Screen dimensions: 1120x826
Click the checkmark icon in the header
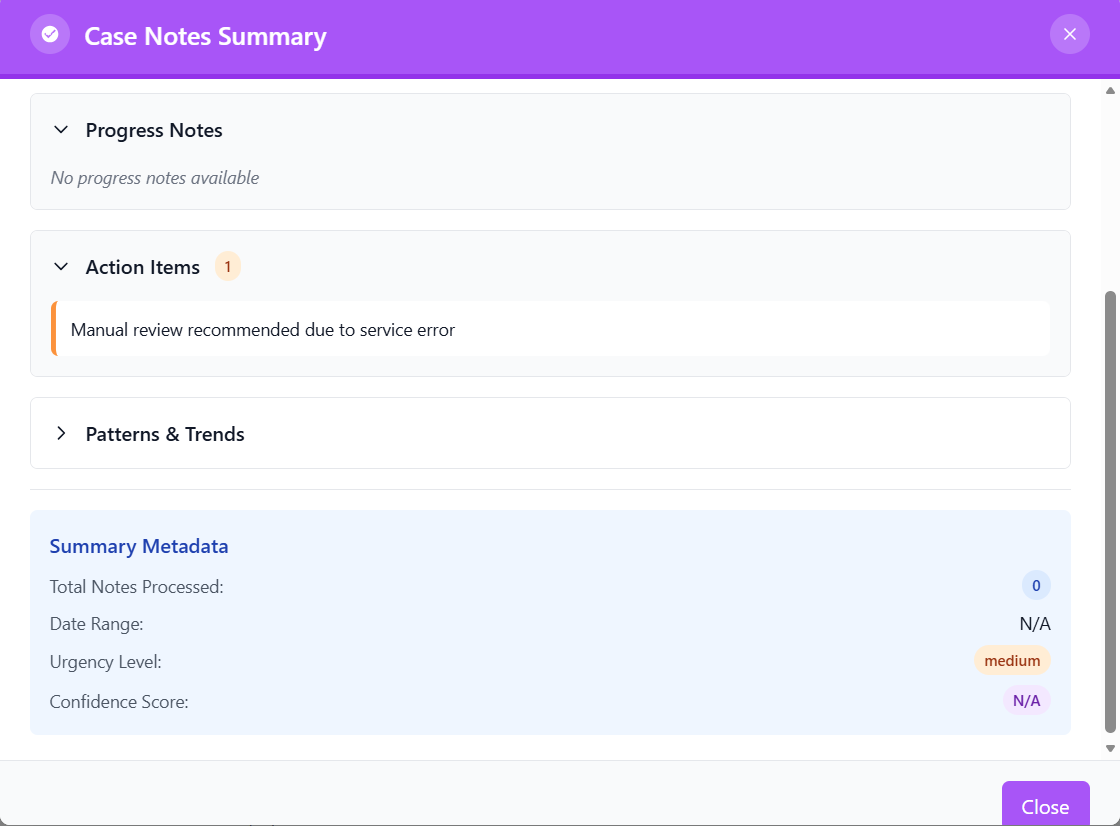[x=50, y=35]
